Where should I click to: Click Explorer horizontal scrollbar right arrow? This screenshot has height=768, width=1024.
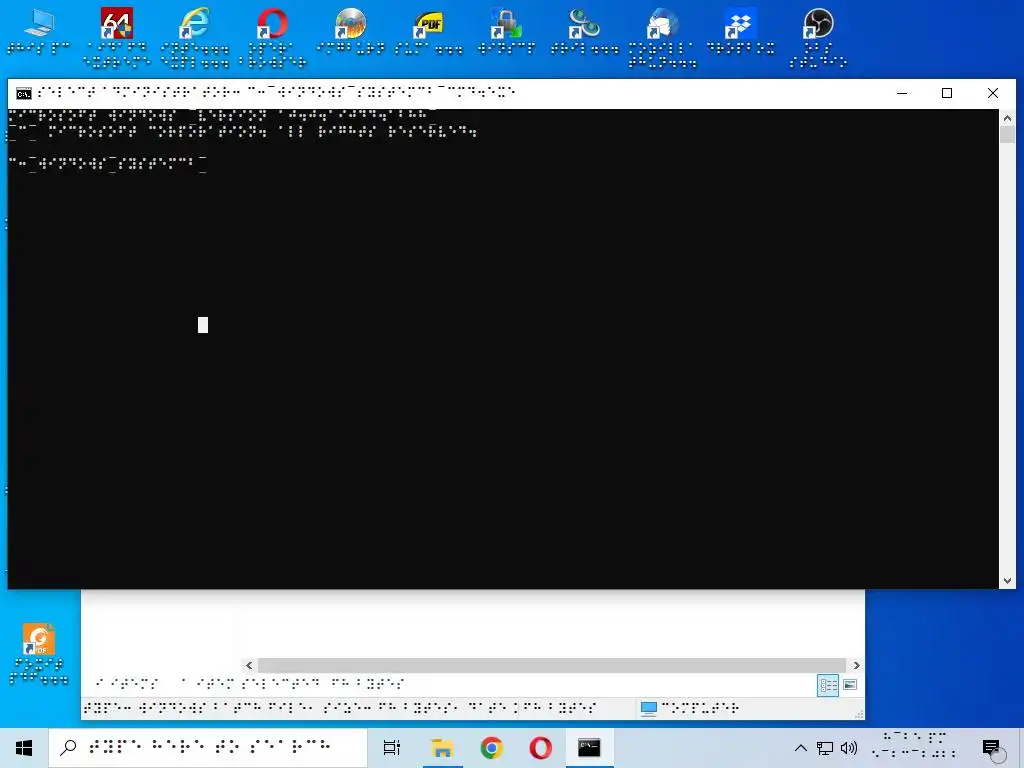coord(857,665)
